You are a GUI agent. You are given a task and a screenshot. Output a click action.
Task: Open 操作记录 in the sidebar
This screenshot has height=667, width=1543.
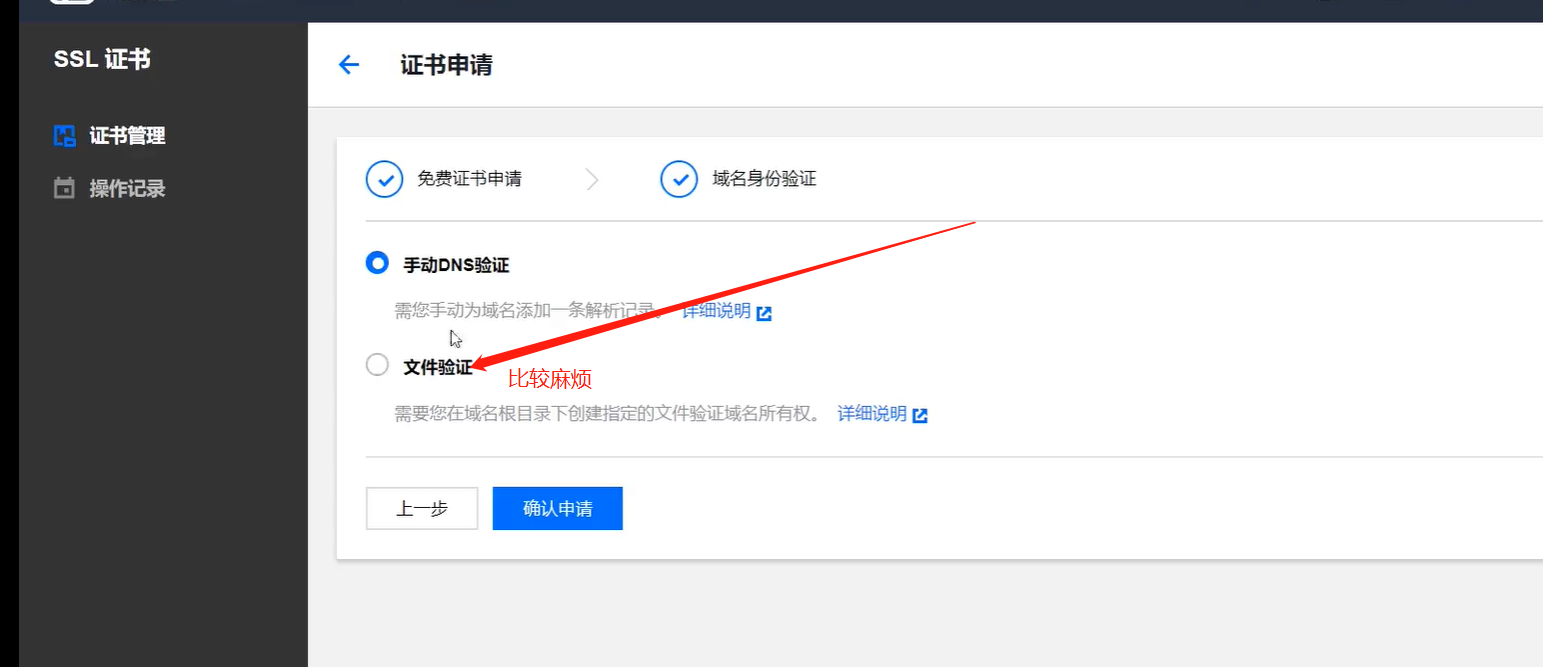127,188
